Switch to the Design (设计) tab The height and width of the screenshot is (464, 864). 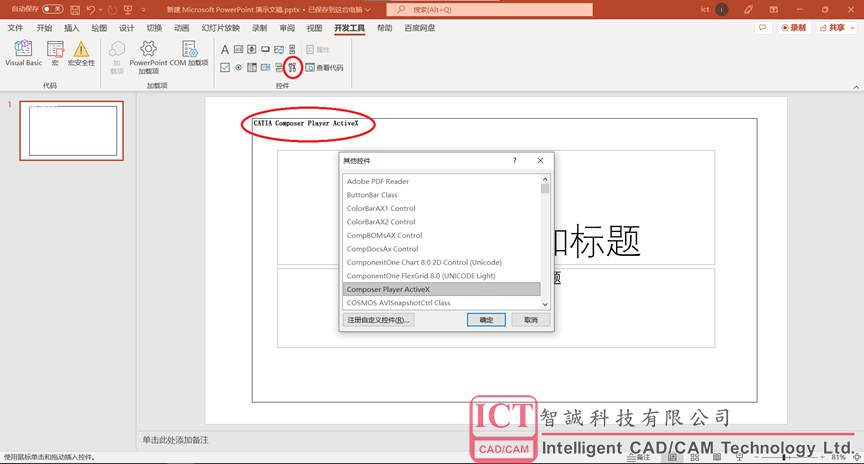[127, 28]
